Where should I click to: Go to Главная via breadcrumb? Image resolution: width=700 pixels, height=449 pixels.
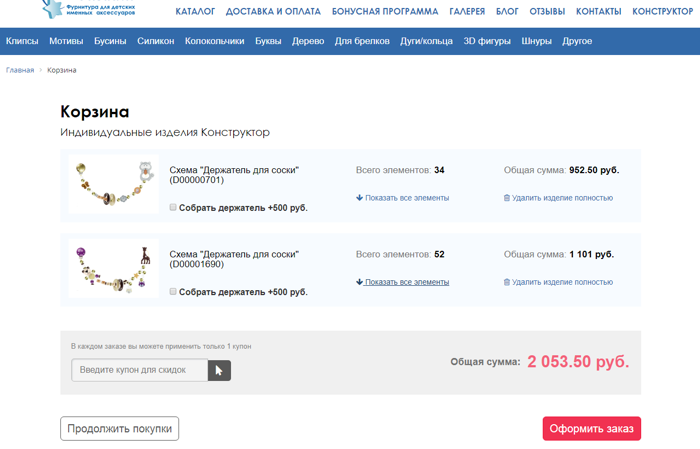coord(20,70)
